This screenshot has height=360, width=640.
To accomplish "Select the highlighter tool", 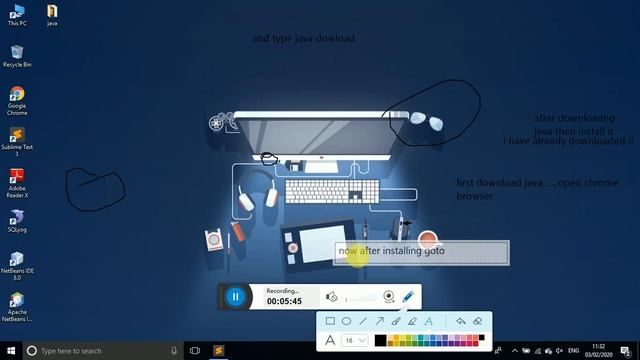I will (412, 321).
